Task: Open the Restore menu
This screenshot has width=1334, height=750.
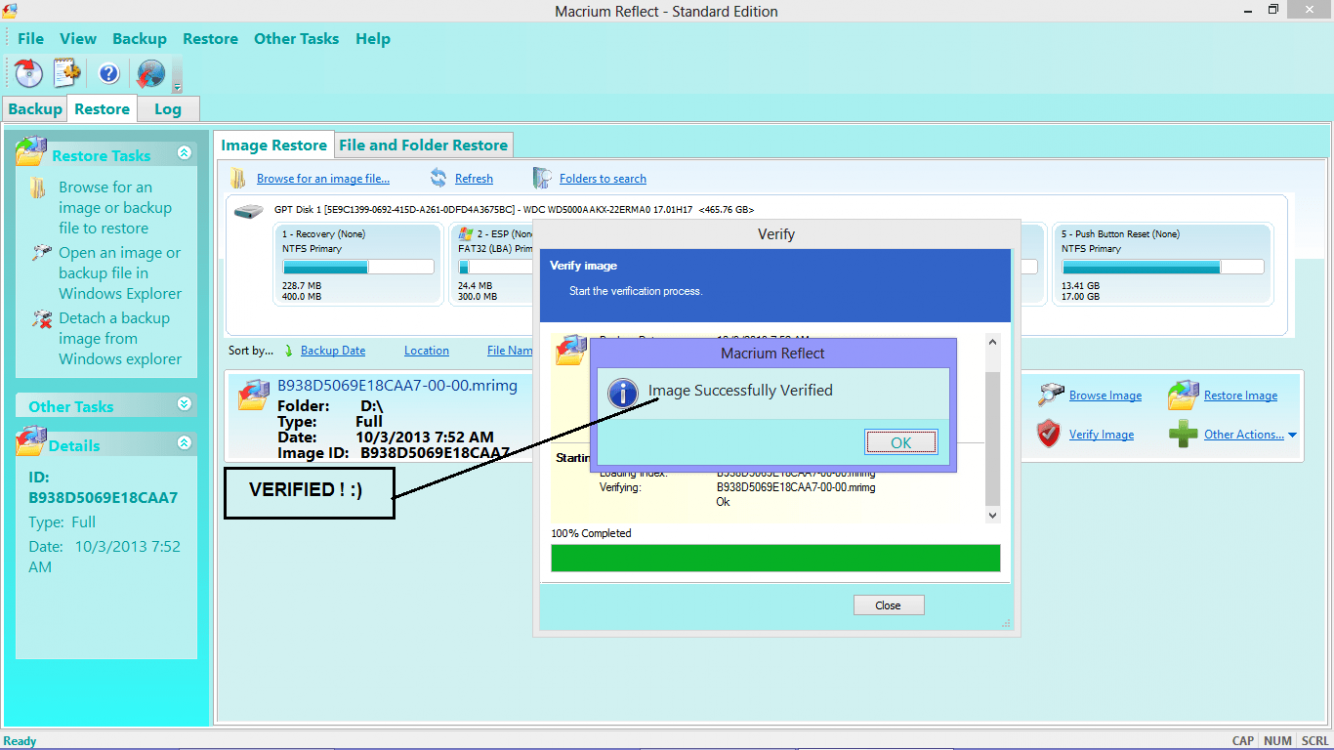Action: click(x=210, y=38)
